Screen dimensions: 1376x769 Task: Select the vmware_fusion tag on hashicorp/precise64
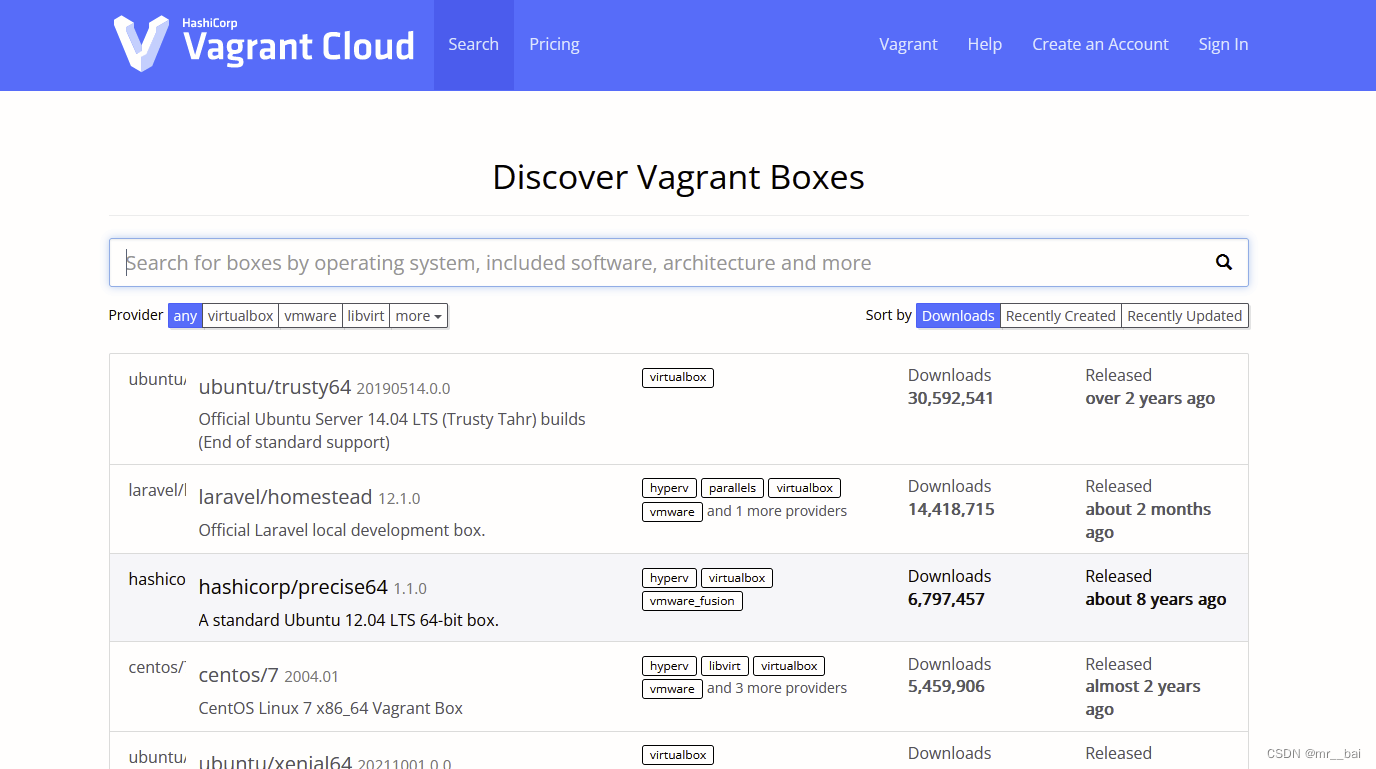coord(691,600)
